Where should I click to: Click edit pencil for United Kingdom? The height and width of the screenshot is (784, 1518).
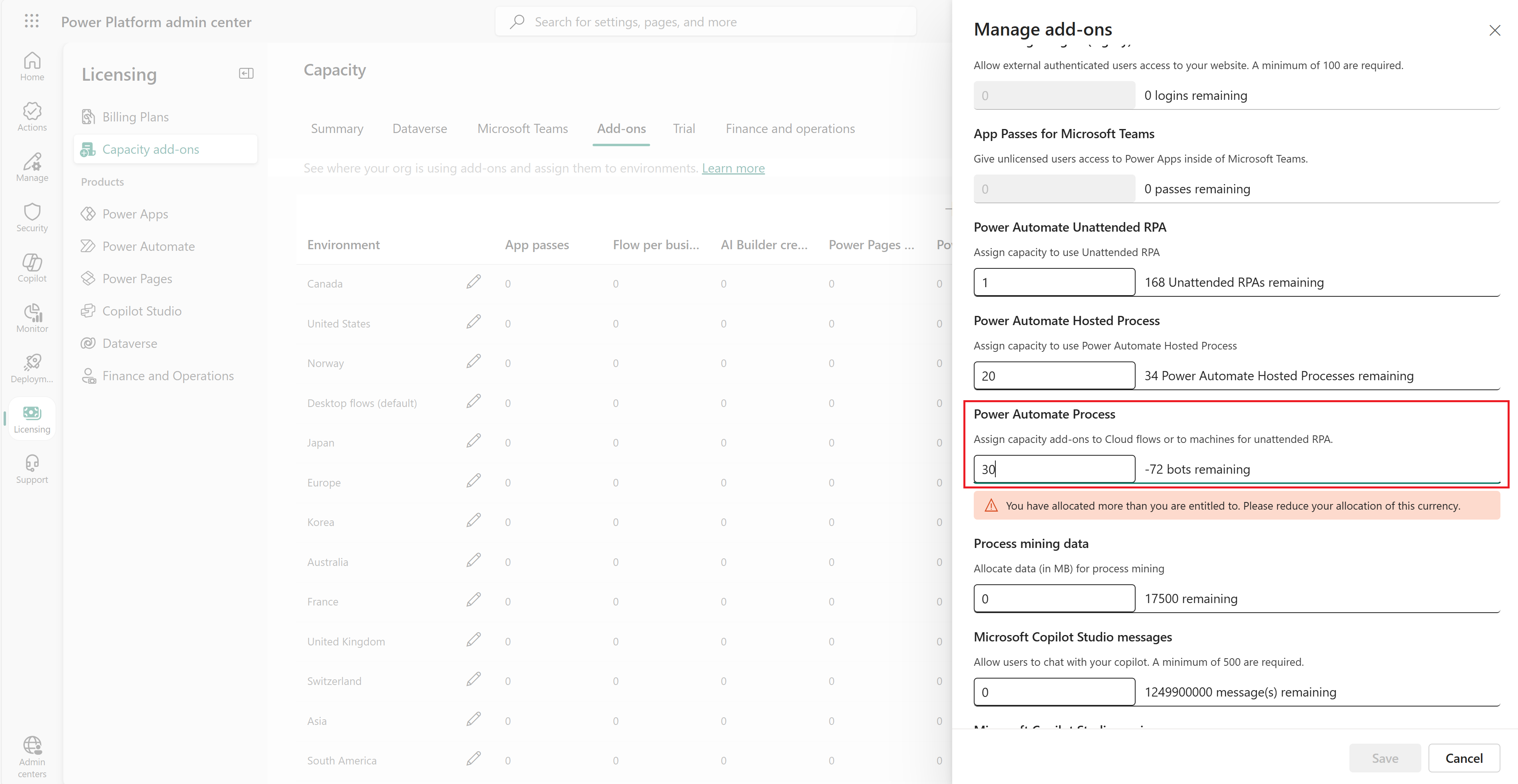[x=473, y=640]
